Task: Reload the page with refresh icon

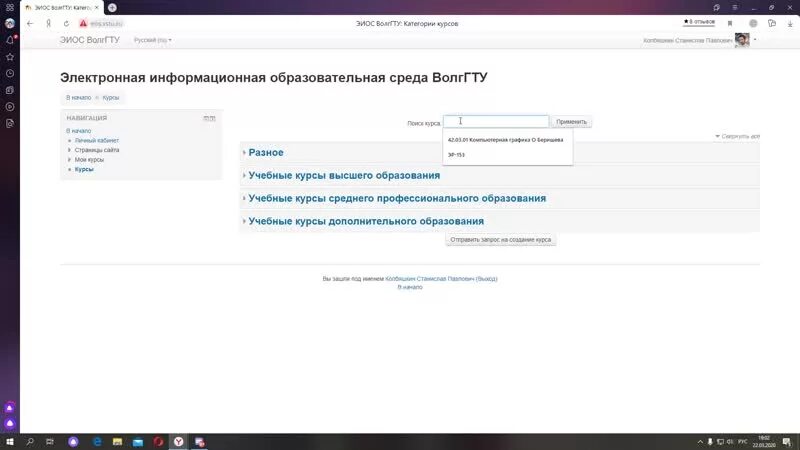Action: (66, 23)
